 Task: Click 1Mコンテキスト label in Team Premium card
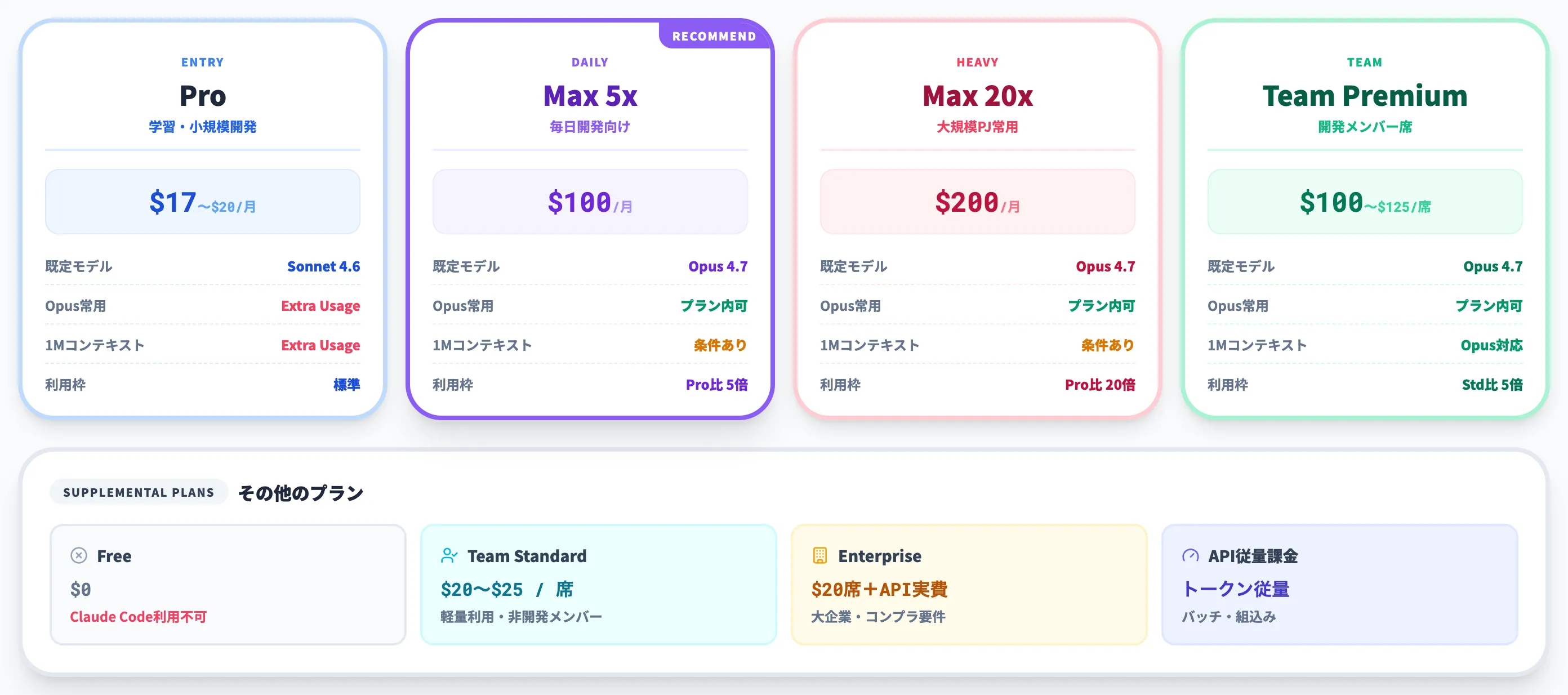click(x=1257, y=345)
